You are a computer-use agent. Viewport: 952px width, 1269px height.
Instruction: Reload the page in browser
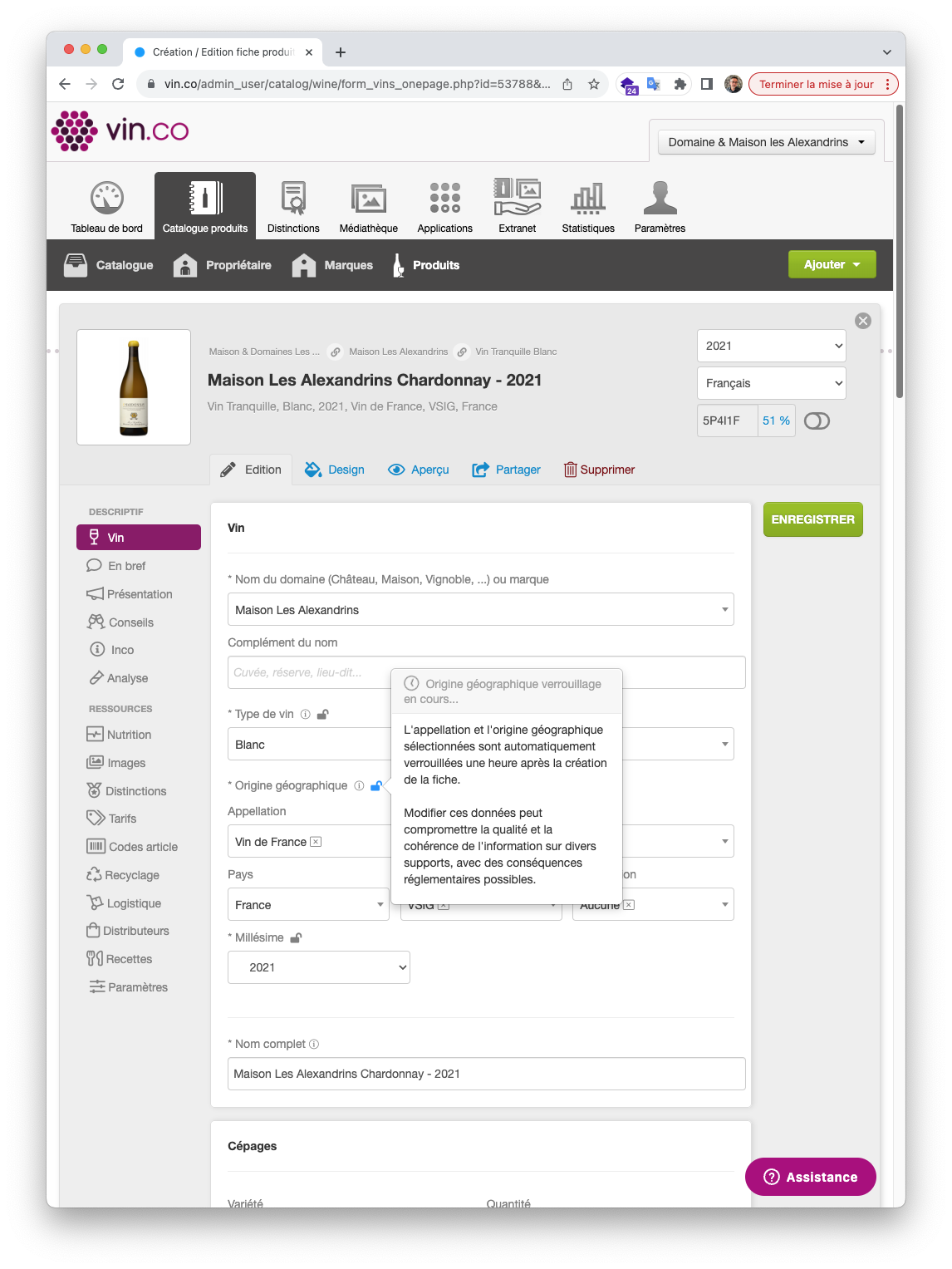[x=118, y=84]
